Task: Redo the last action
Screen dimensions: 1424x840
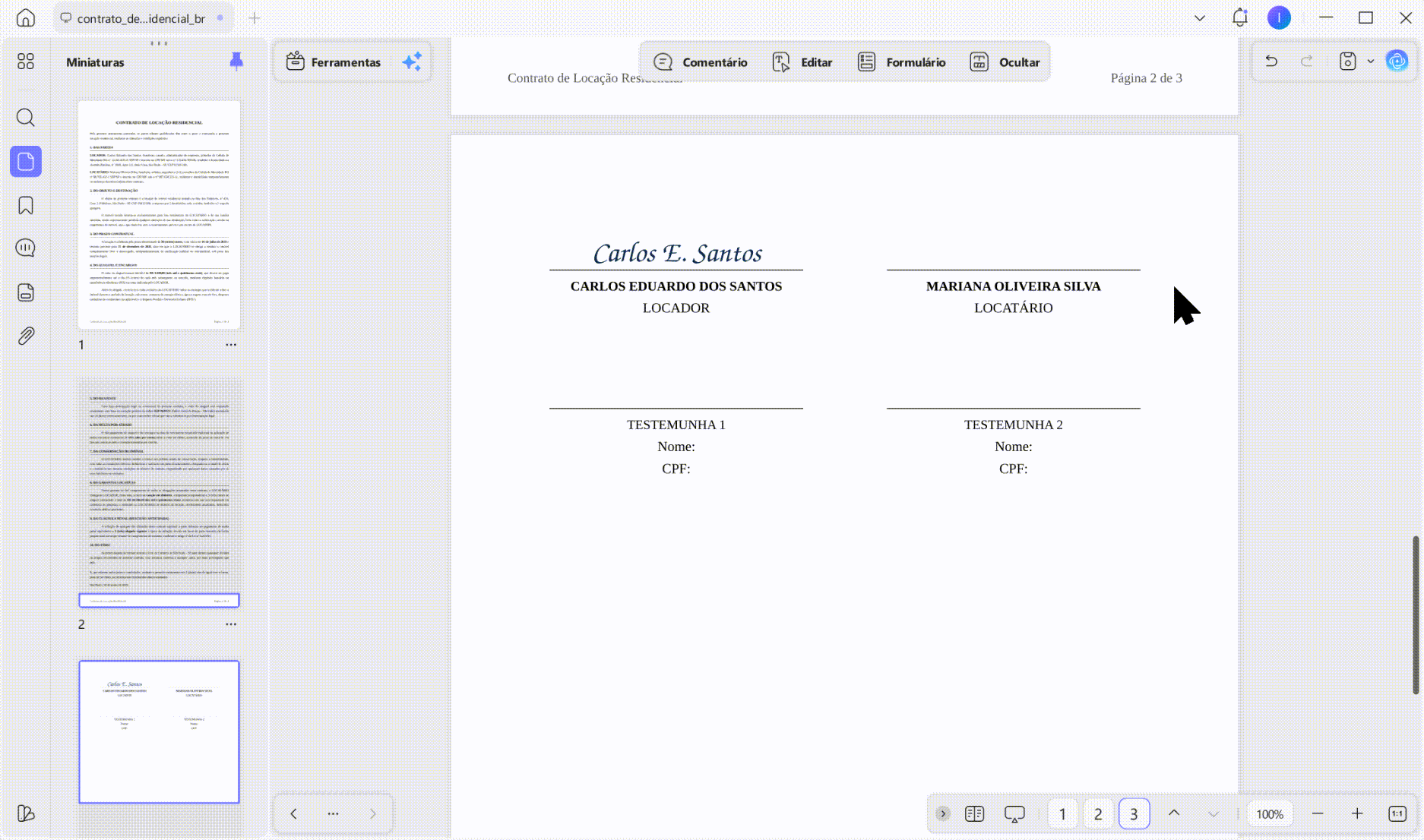Action: pyautogui.click(x=1307, y=61)
